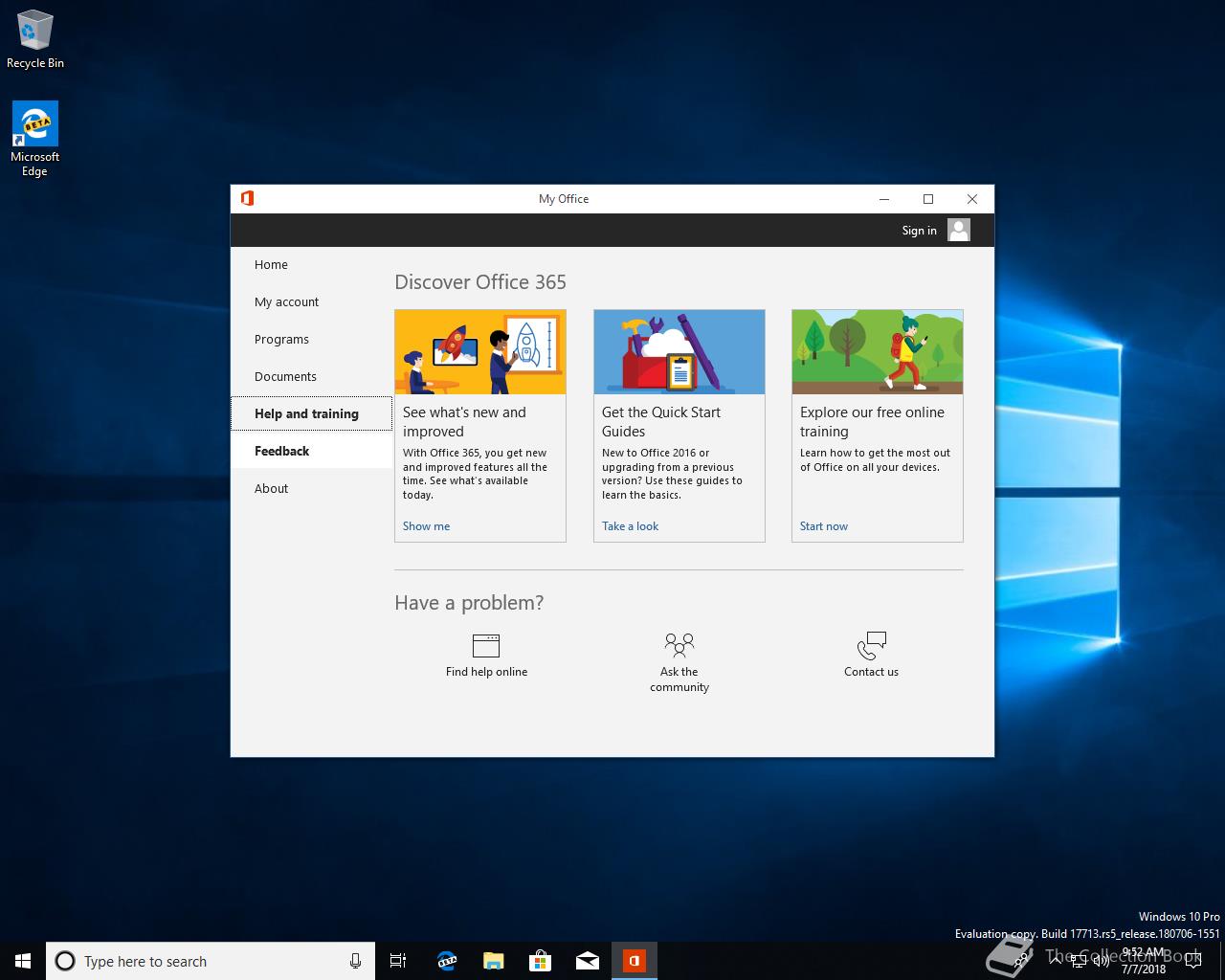Open File Explorer from the taskbar

(493, 961)
